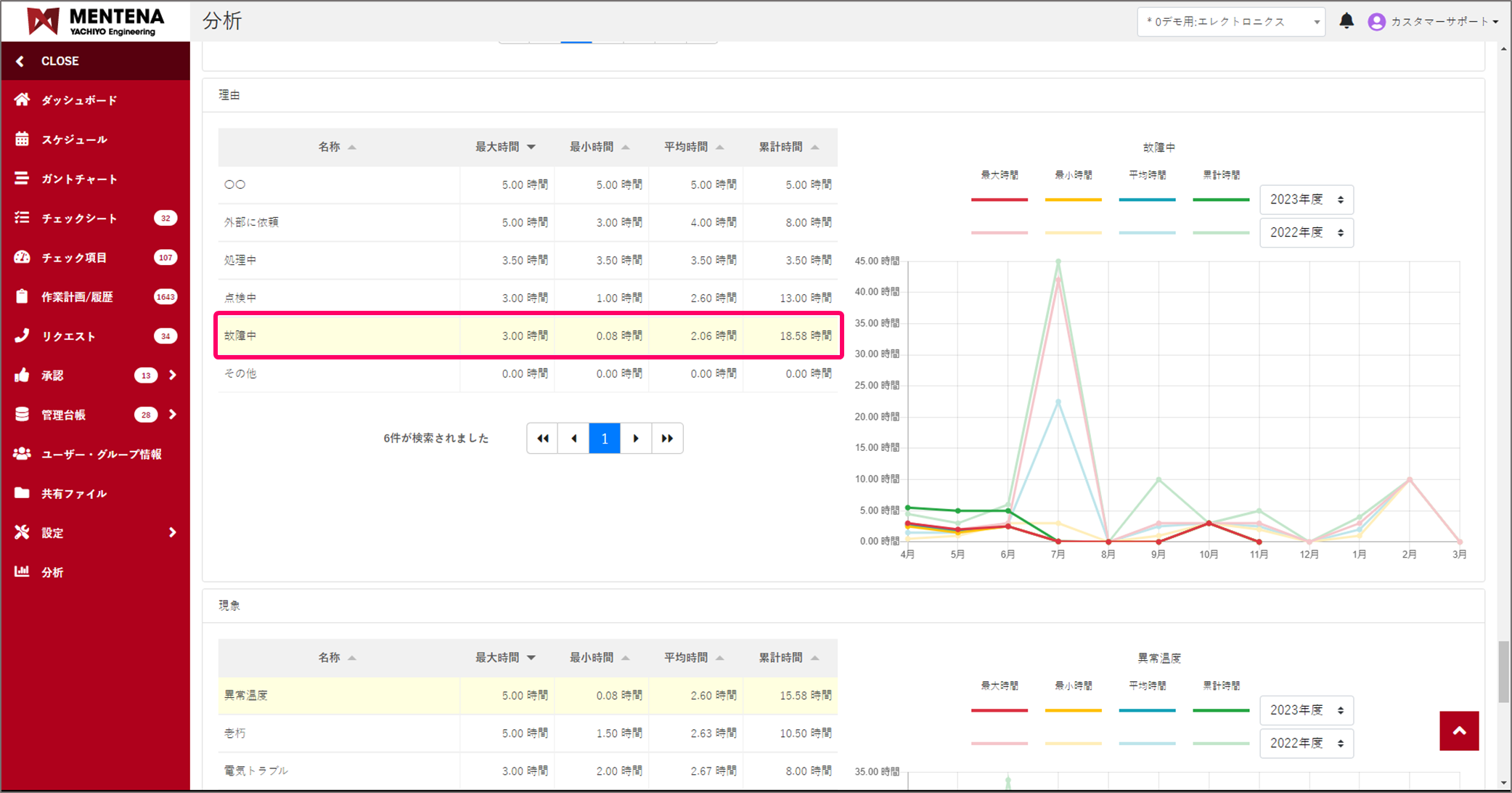This screenshot has width=1512, height=793.
Task: Collapse sidebar with CLOSE item
Action: pos(60,61)
